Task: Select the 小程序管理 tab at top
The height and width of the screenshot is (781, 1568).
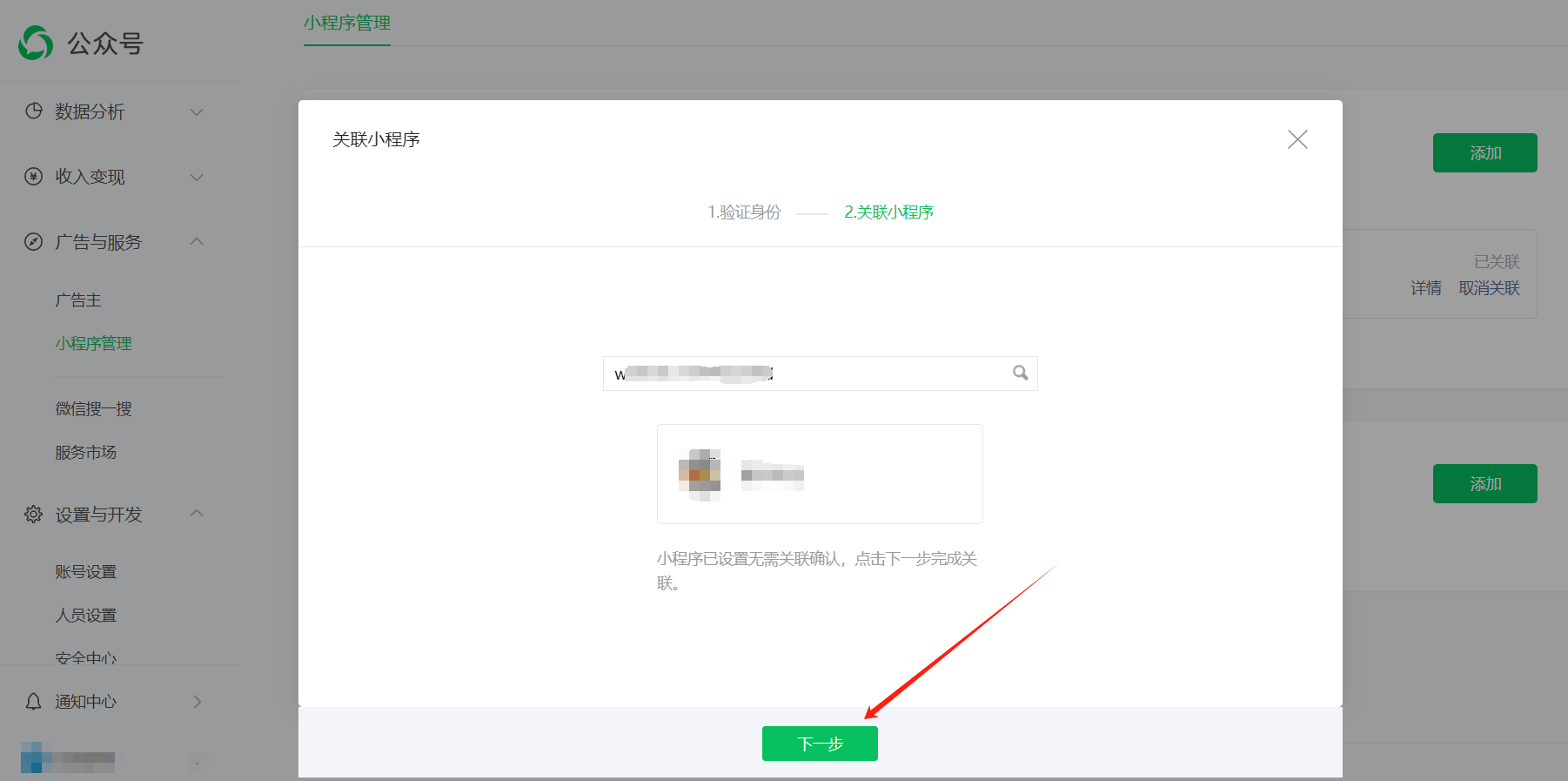Action: [x=346, y=24]
